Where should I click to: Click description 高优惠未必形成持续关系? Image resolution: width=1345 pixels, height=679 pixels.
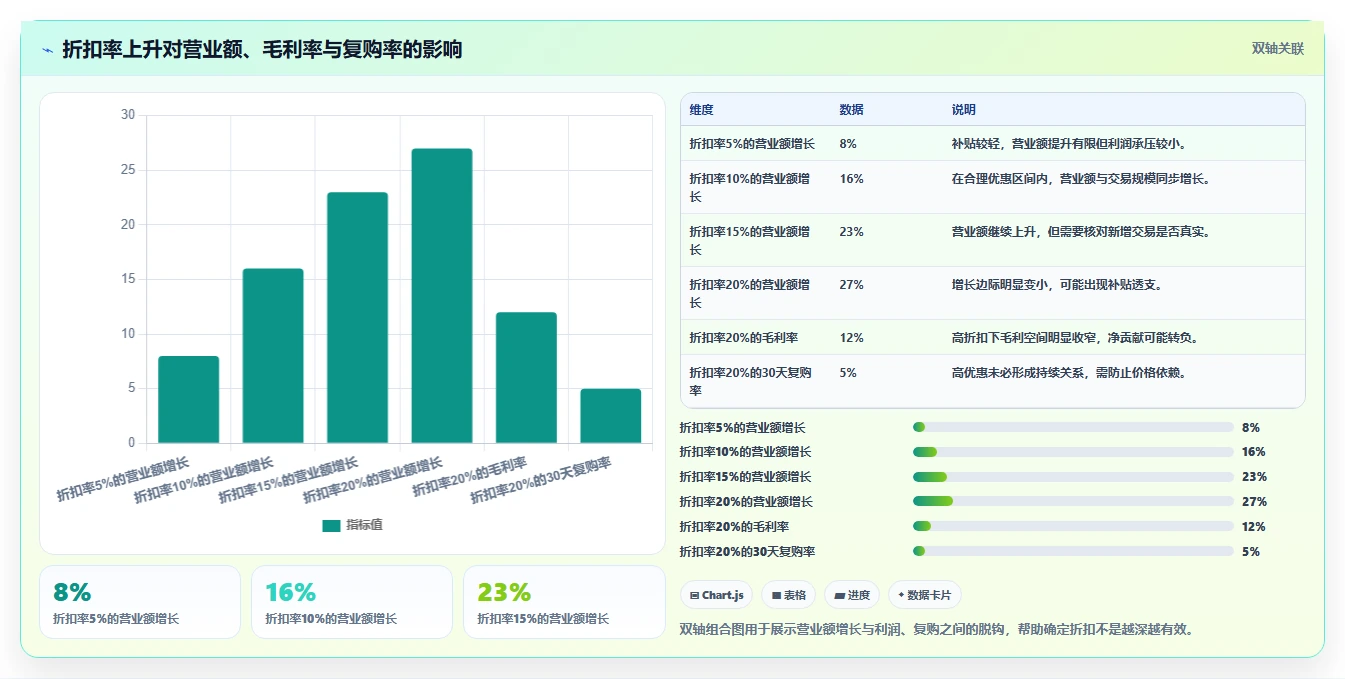(x=1069, y=373)
